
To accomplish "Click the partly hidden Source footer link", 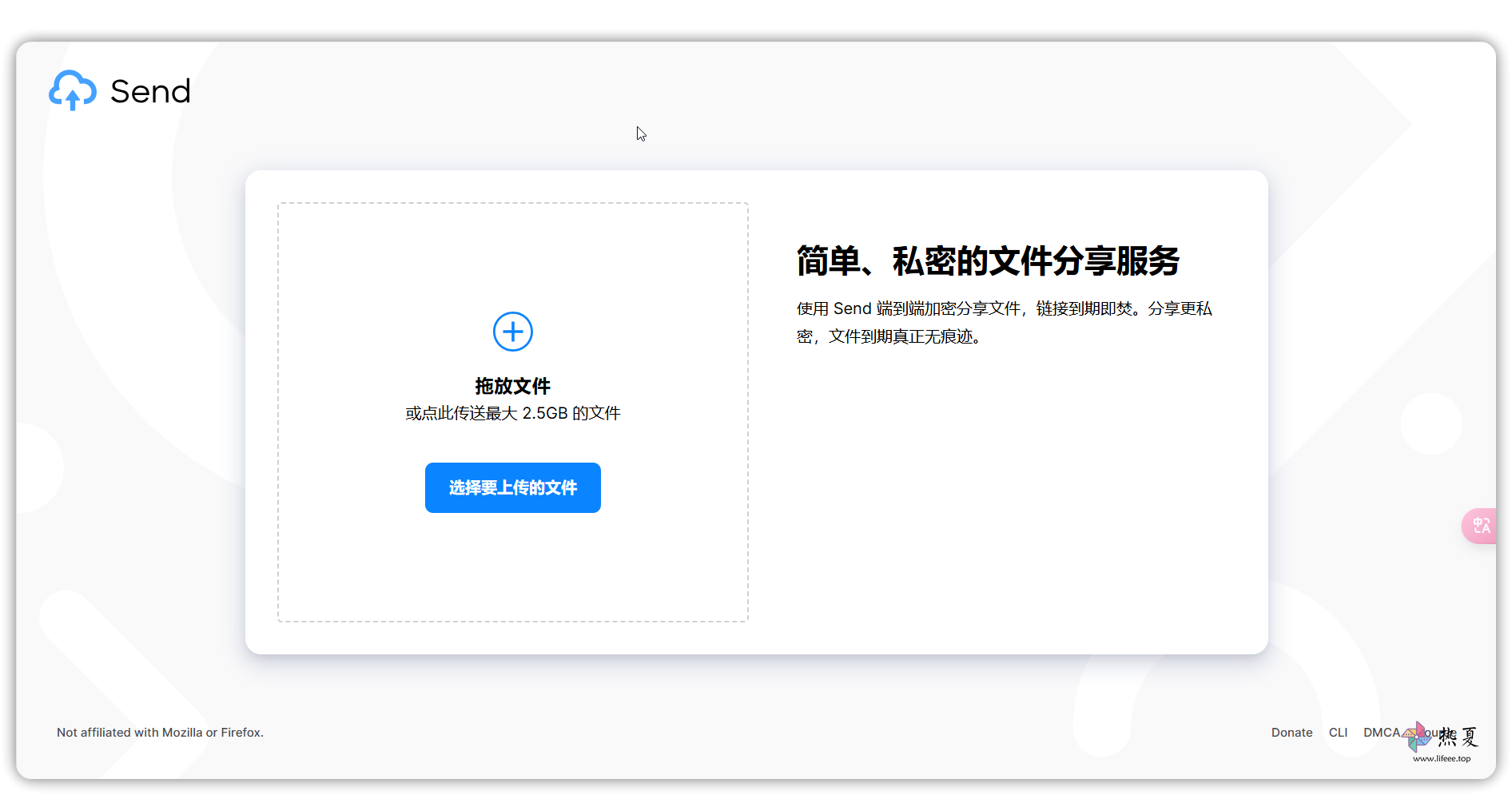I will click(1434, 732).
